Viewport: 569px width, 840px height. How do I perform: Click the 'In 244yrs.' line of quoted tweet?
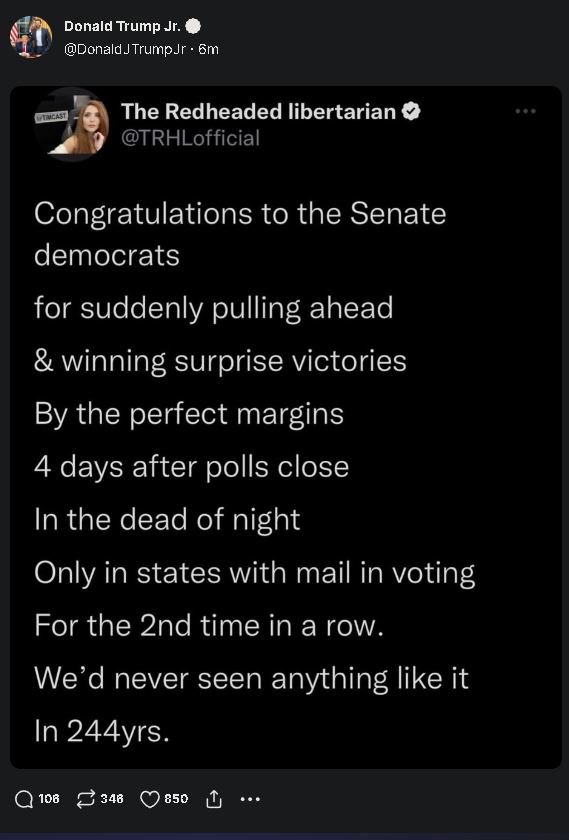tap(102, 731)
